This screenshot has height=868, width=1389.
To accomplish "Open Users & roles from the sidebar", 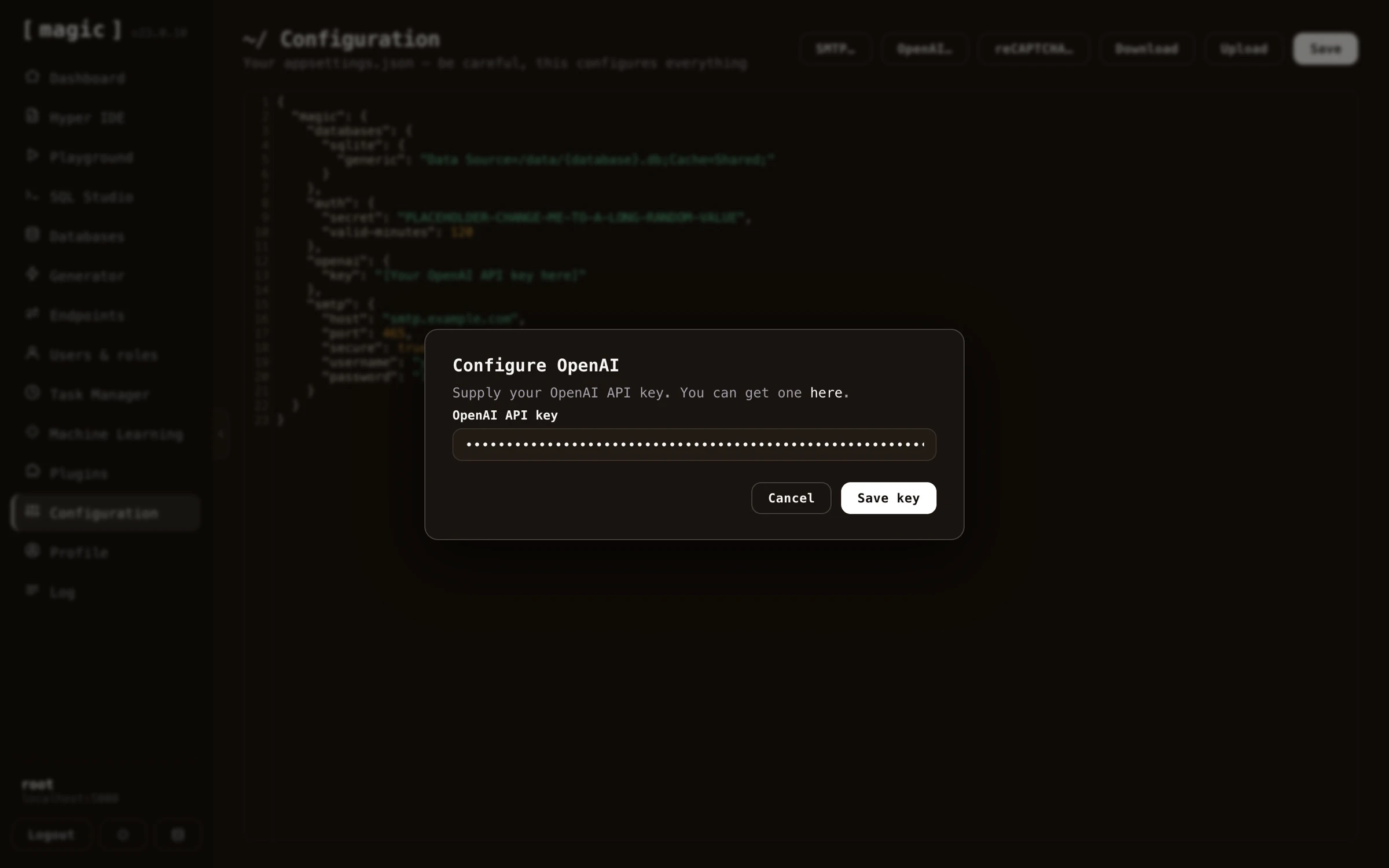I will [105, 355].
